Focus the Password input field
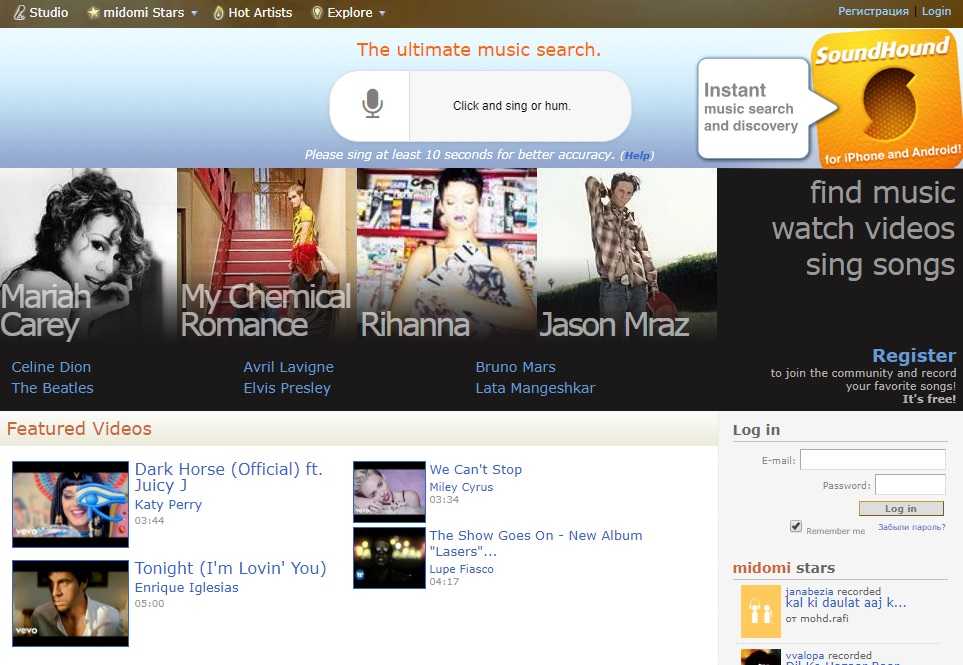The width and height of the screenshot is (963, 665). coord(909,485)
